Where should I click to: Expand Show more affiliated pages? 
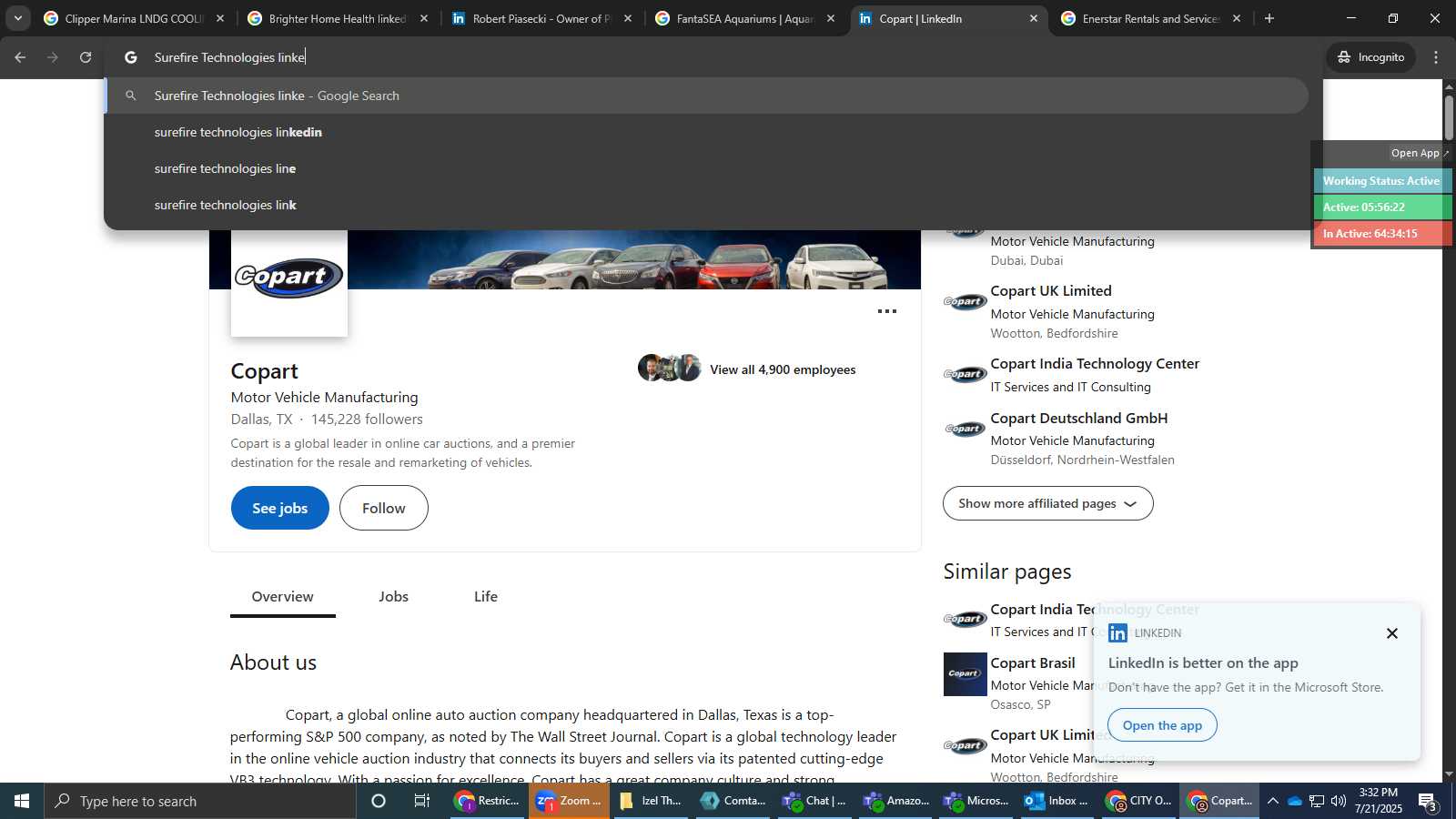coord(1048,503)
